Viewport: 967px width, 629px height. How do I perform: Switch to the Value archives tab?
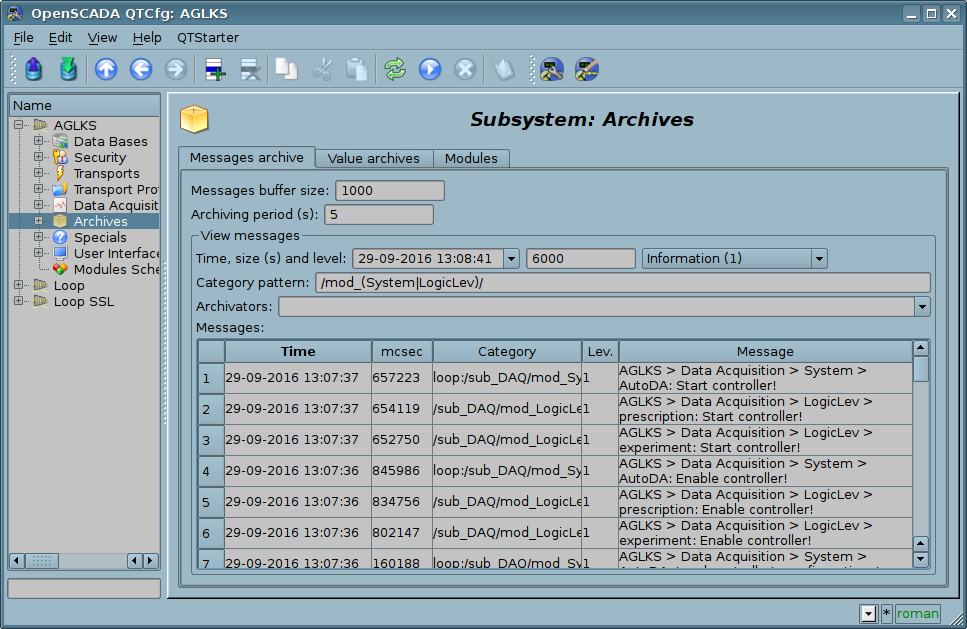[373, 158]
